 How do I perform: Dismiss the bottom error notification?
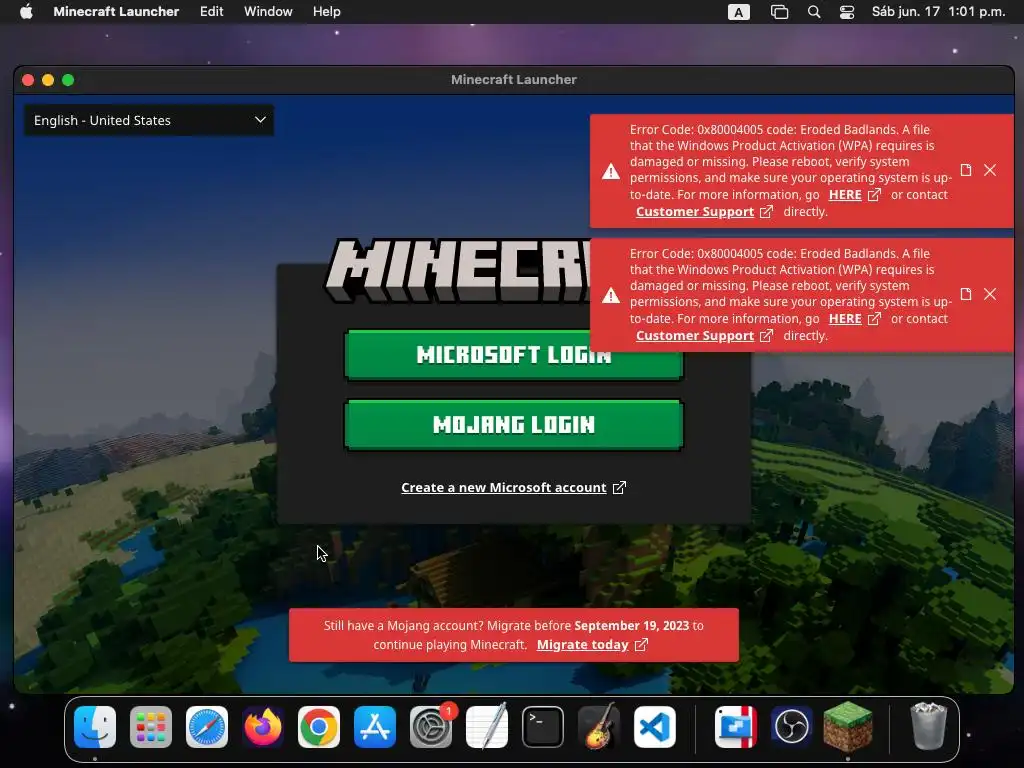990,295
